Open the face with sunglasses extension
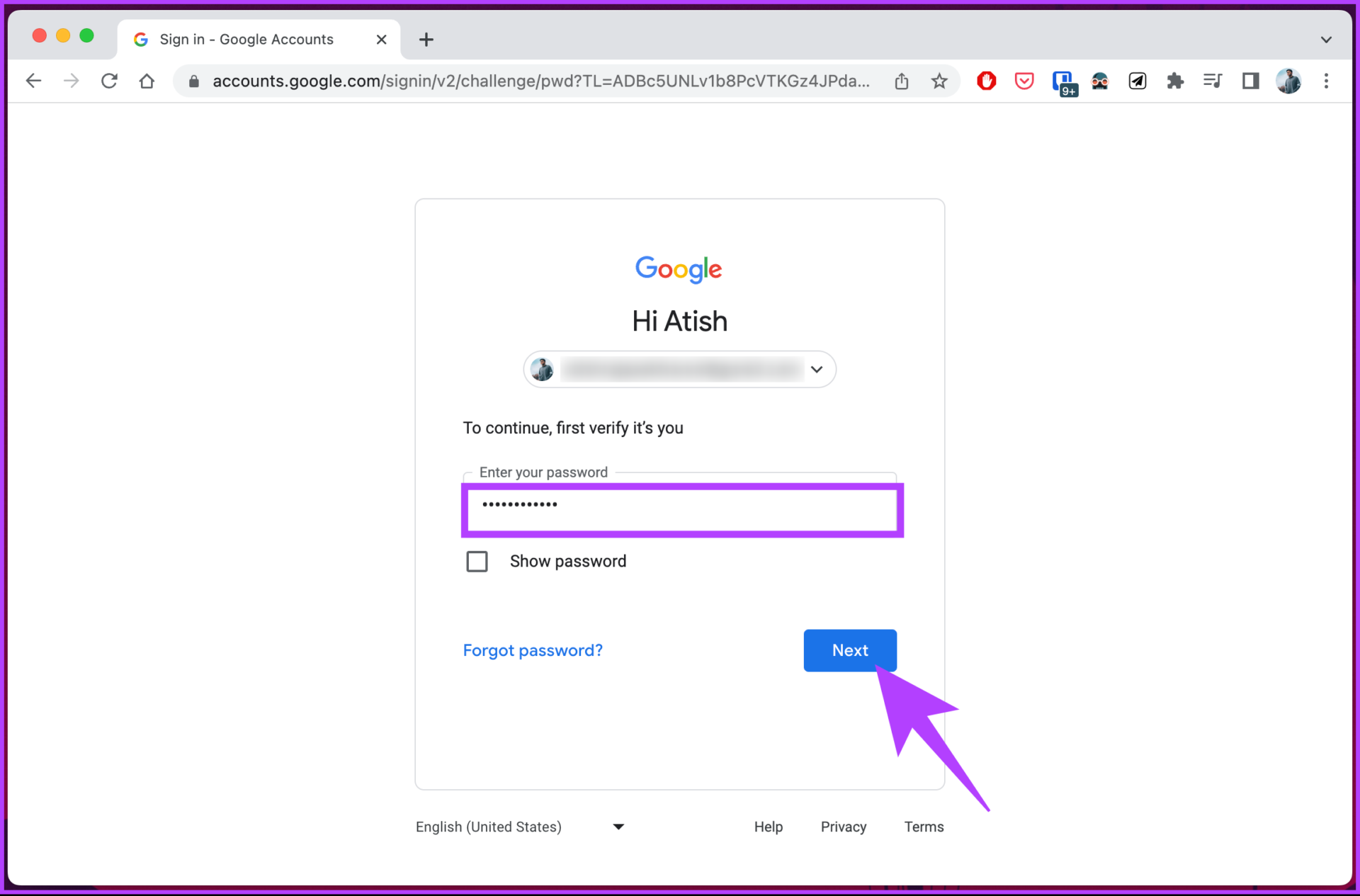This screenshot has width=1360, height=896. point(1100,81)
